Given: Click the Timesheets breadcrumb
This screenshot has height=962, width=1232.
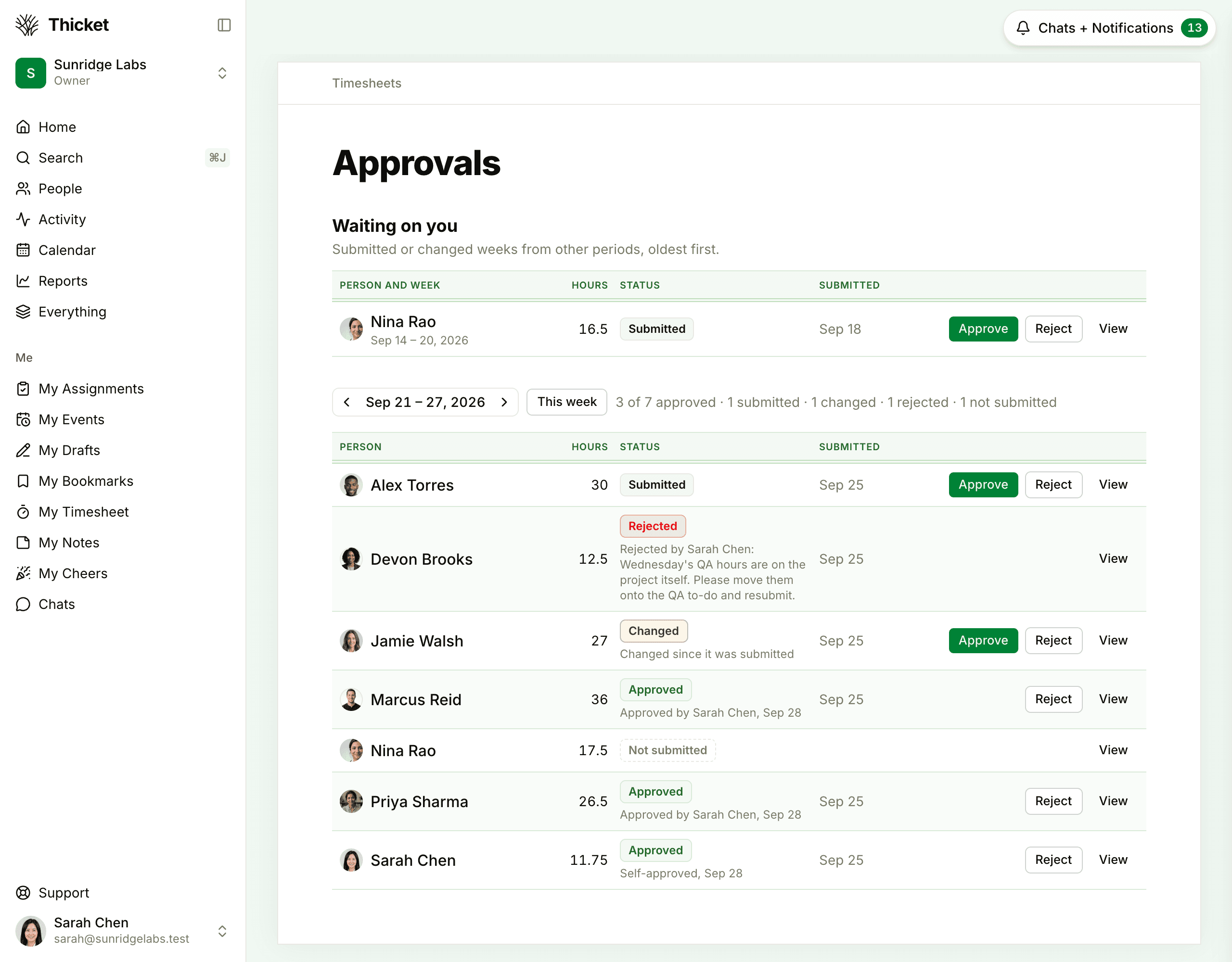Looking at the screenshot, I should pos(367,84).
